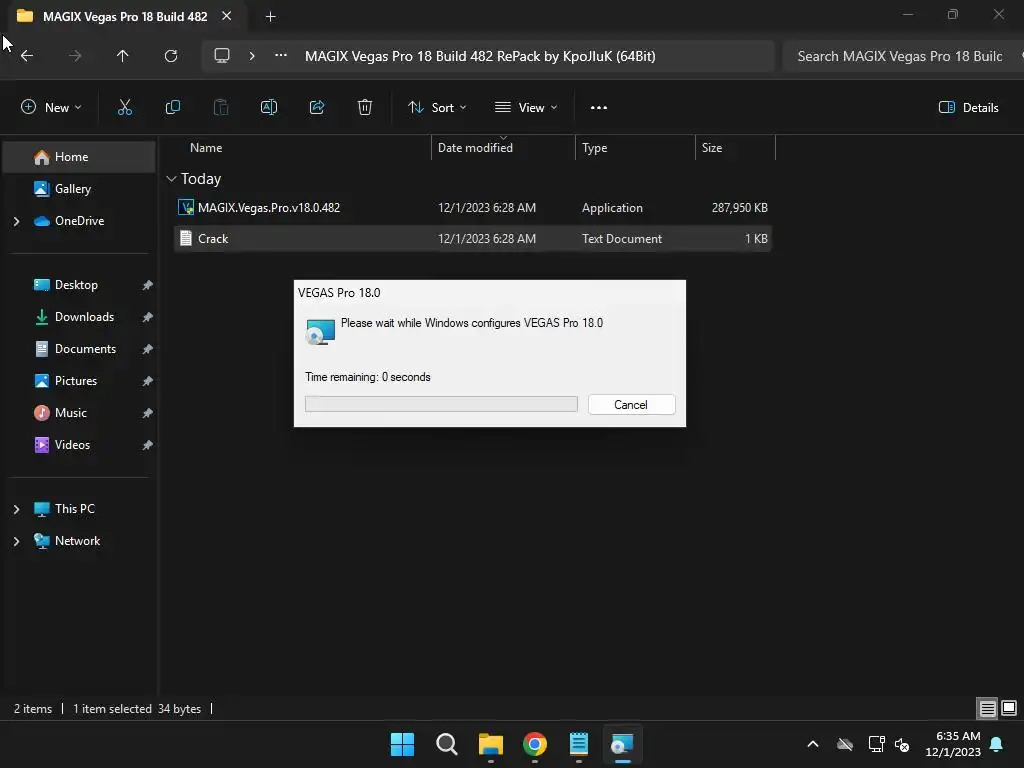Open taskbar Search

point(447,744)
